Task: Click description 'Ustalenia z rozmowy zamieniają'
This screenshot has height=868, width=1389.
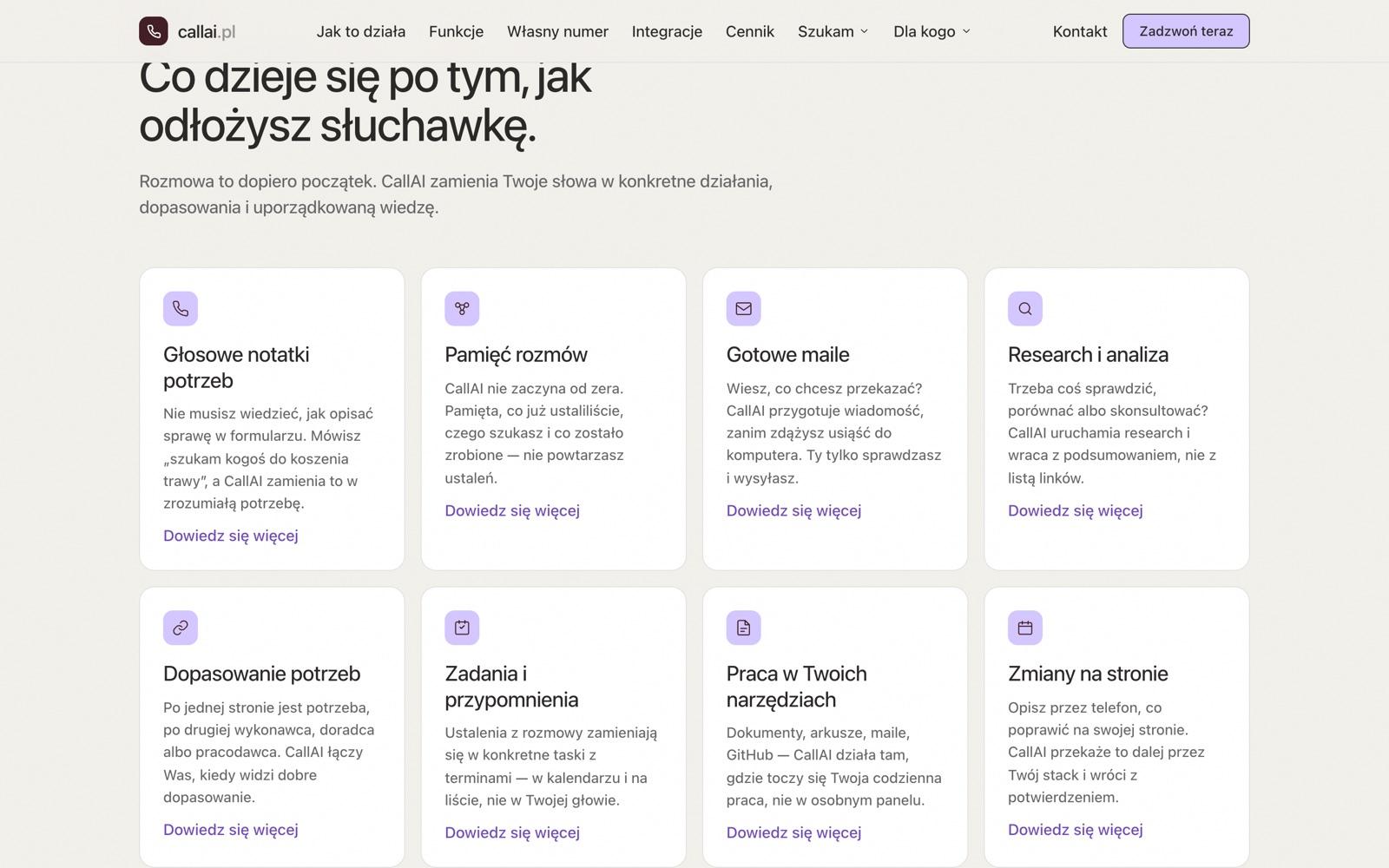Action: (x=551, y=766)
